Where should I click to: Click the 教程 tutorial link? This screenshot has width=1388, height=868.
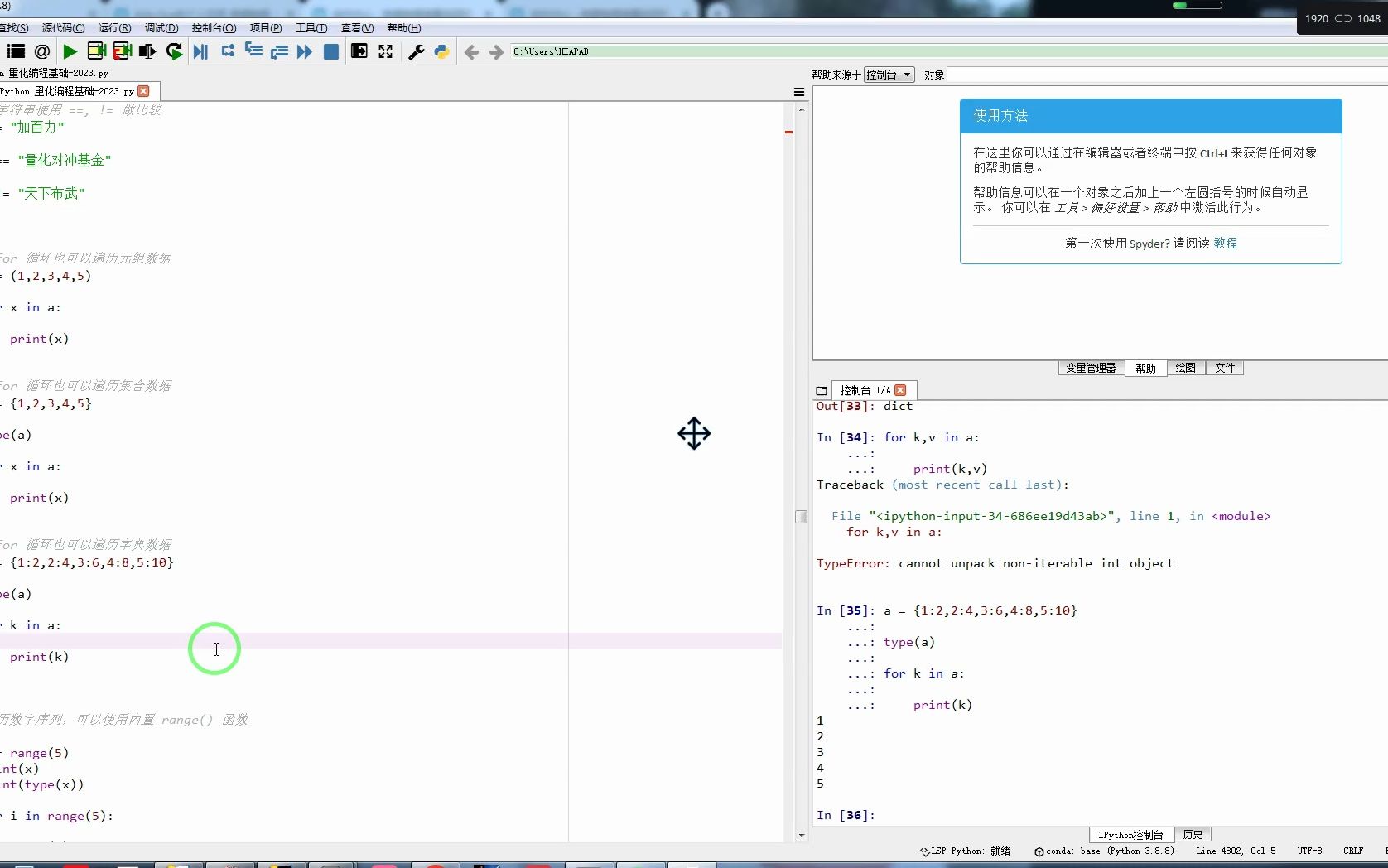(1226, 243)
